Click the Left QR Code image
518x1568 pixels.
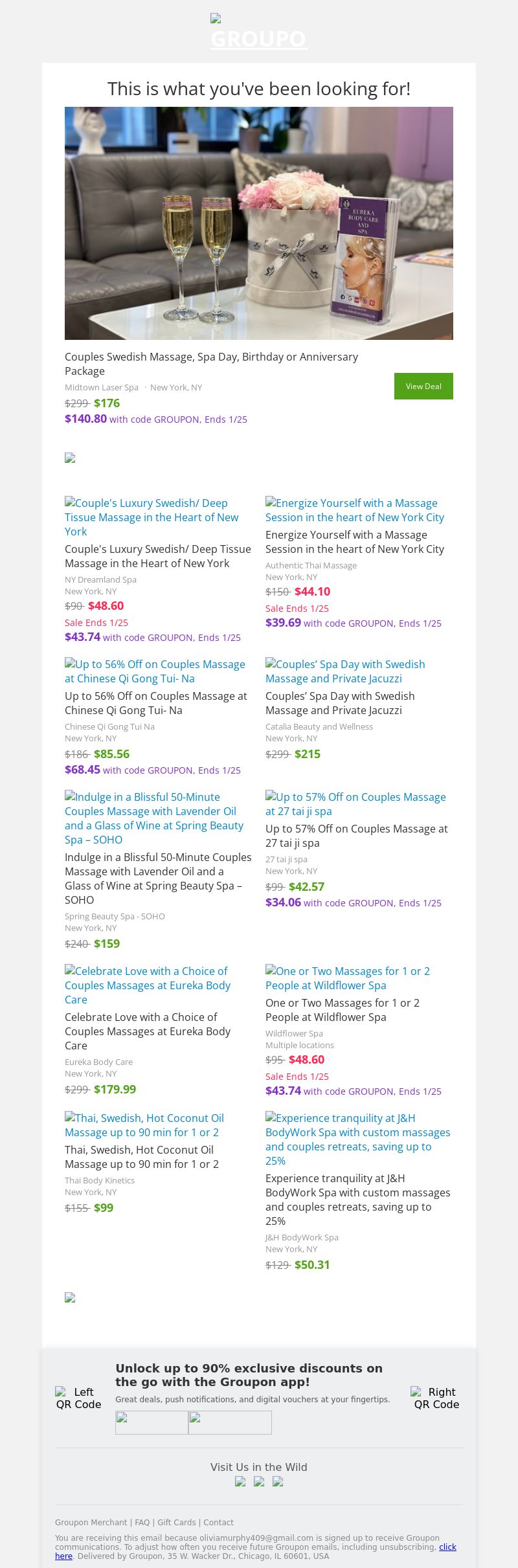pos(78,1398)
